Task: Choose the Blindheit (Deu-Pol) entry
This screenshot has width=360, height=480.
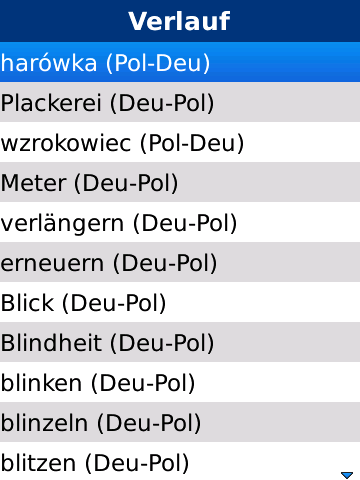Action: click(x=180, y=342)
